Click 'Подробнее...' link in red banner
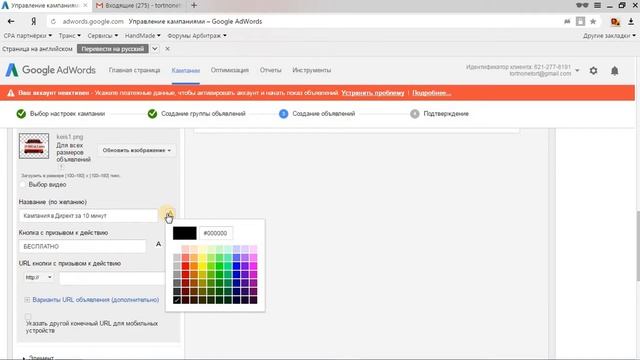The width and height of the screenshot is (640, 360). [431, 93]
